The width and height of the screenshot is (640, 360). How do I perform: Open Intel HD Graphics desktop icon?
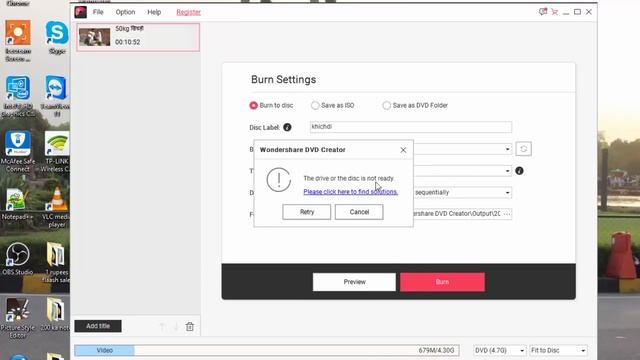click(18, 96)
